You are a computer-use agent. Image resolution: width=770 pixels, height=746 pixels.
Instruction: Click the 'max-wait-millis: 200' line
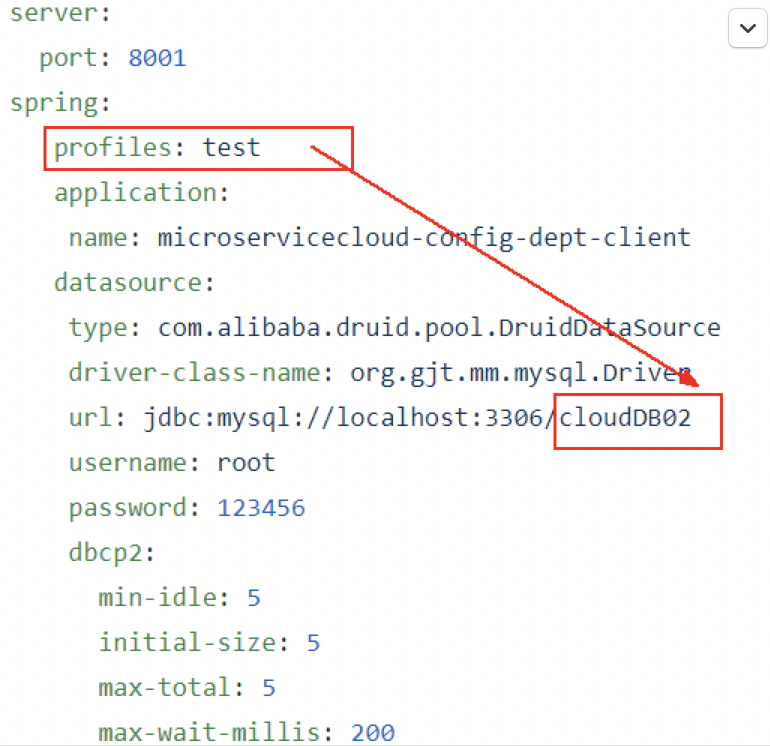coord(247,733)
